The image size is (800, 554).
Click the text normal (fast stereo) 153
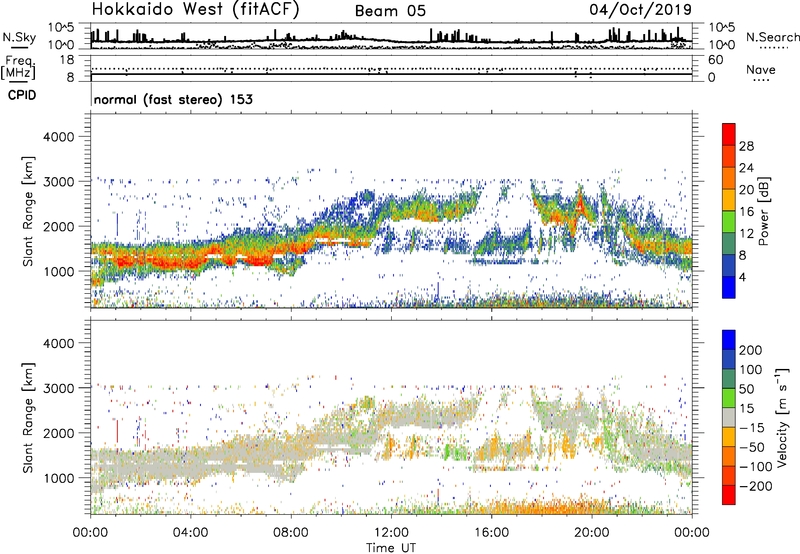point(173,99)
